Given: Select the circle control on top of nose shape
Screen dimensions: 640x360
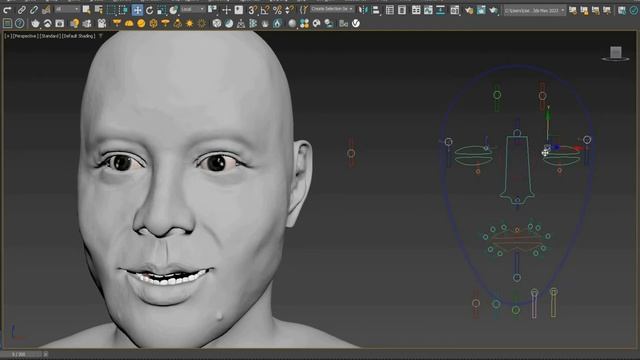Looking at the screenshot, I should [517, 133].
